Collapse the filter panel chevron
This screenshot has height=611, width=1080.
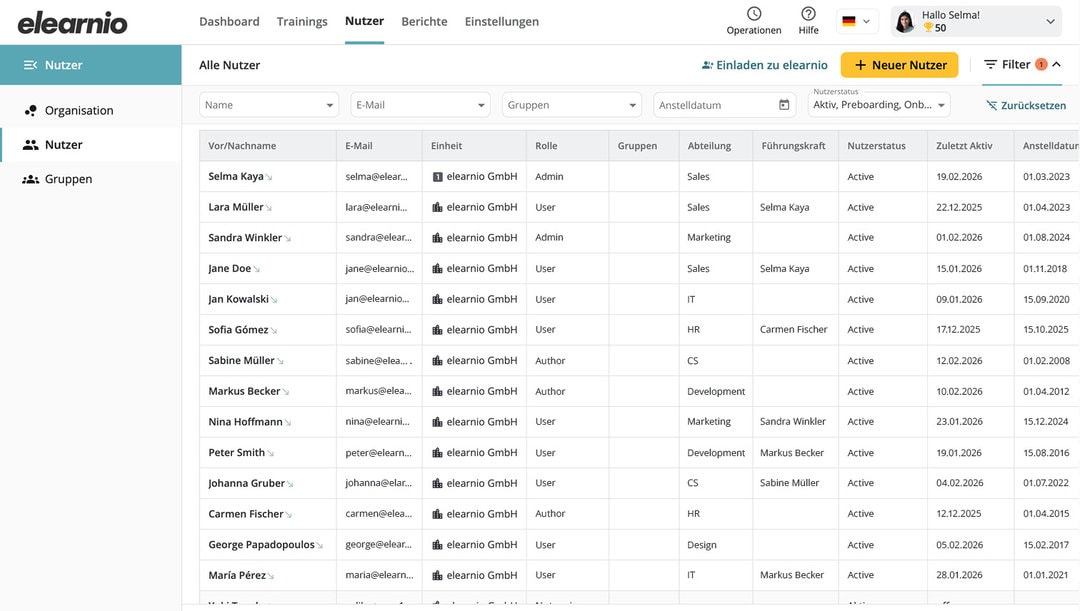point(1057,64)
